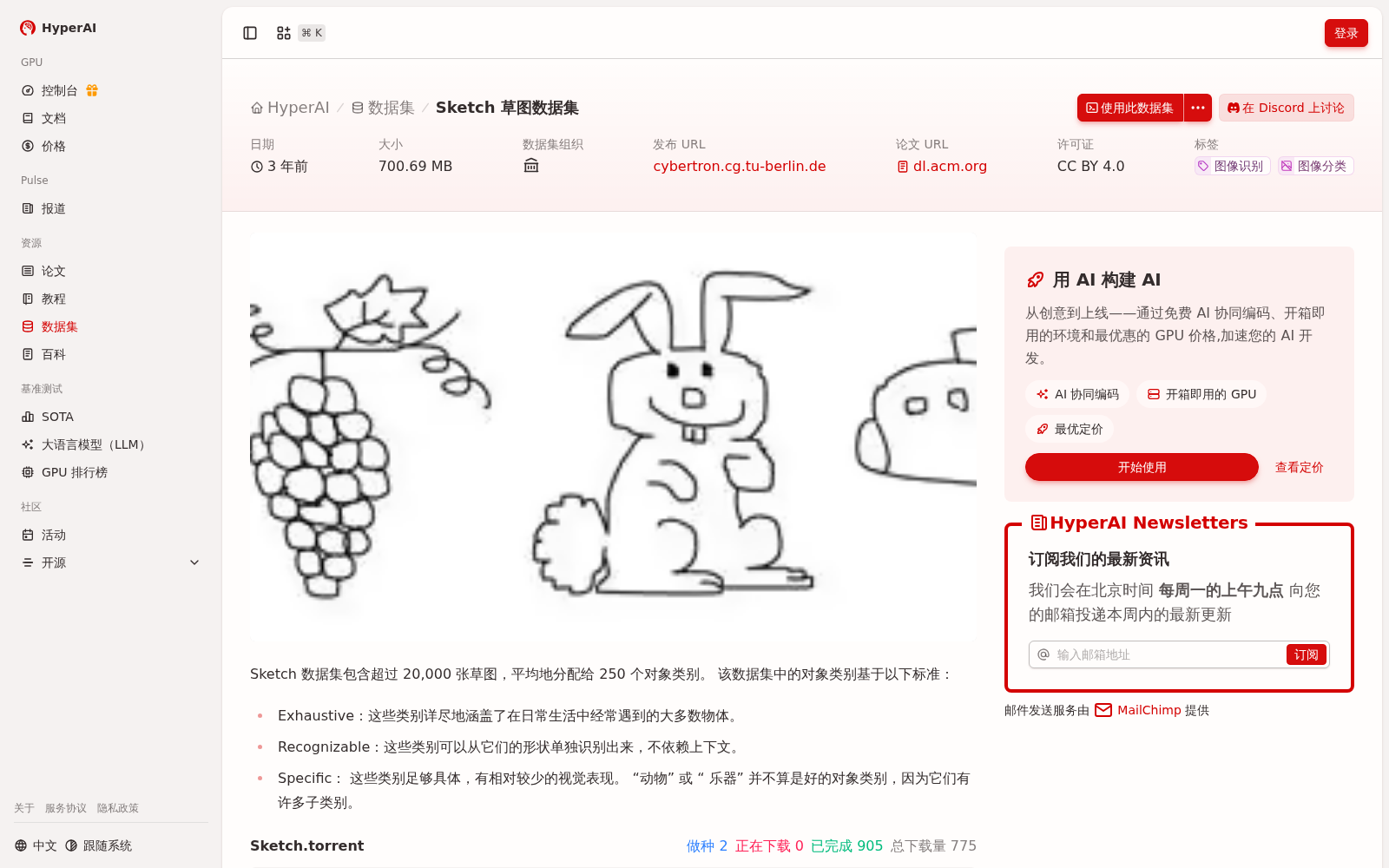Click 隐私政策 in the footer
This screenshot has width=1389, height=868.
(x=118, y=808)
